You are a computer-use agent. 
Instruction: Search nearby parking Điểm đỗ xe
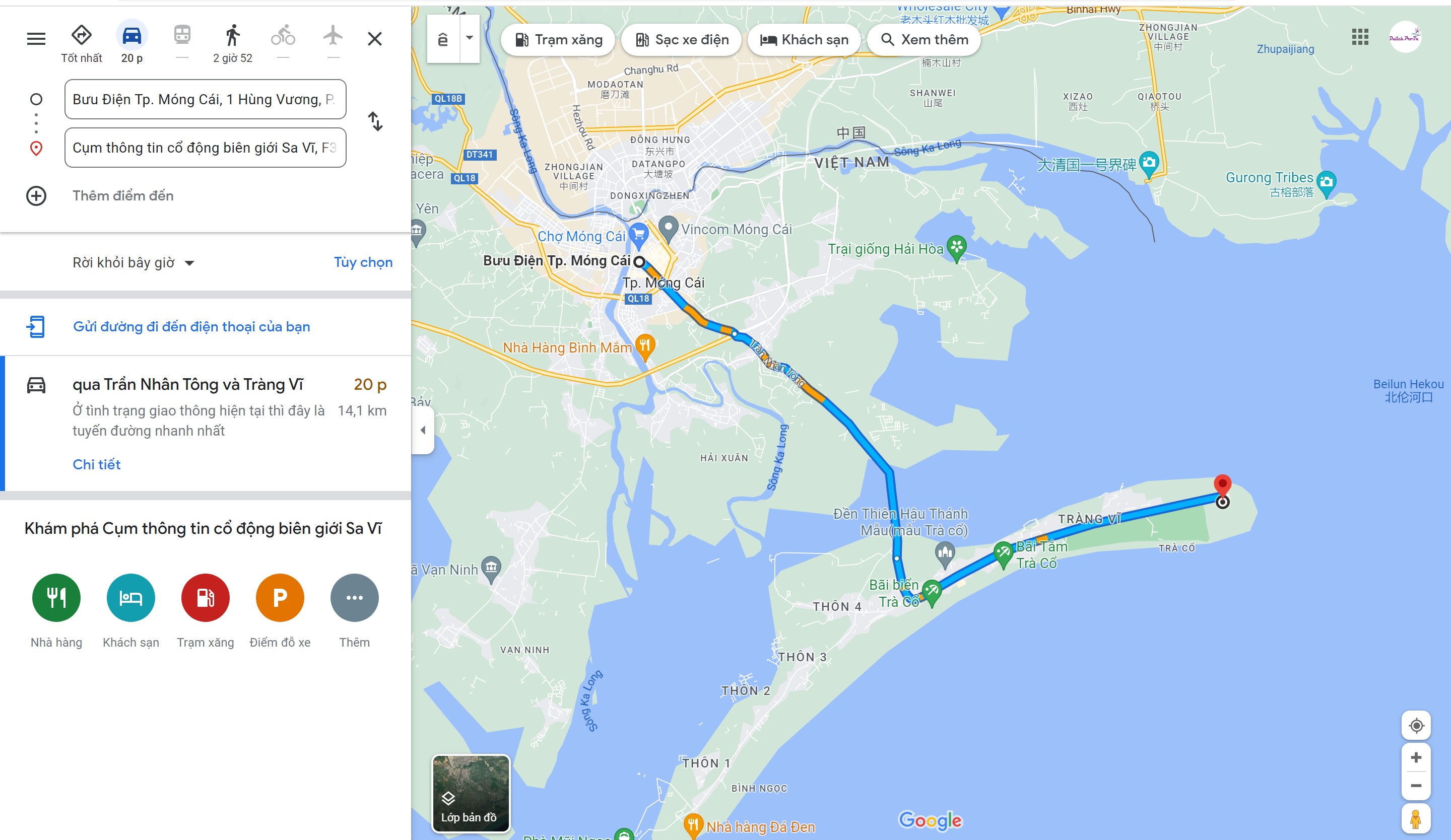pos(280,610)
